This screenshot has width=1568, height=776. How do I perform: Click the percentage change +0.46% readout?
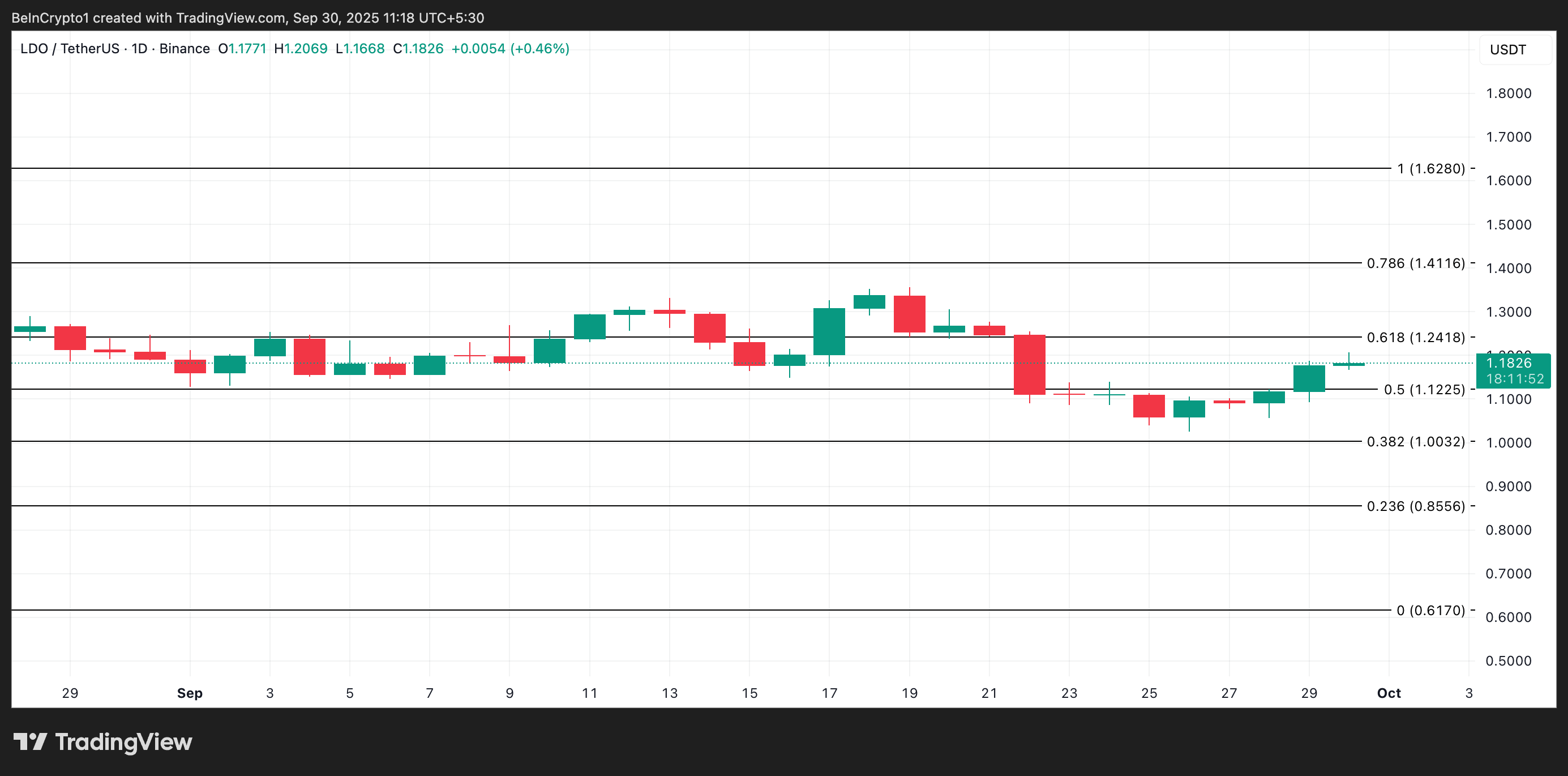(x=541, y=48)
